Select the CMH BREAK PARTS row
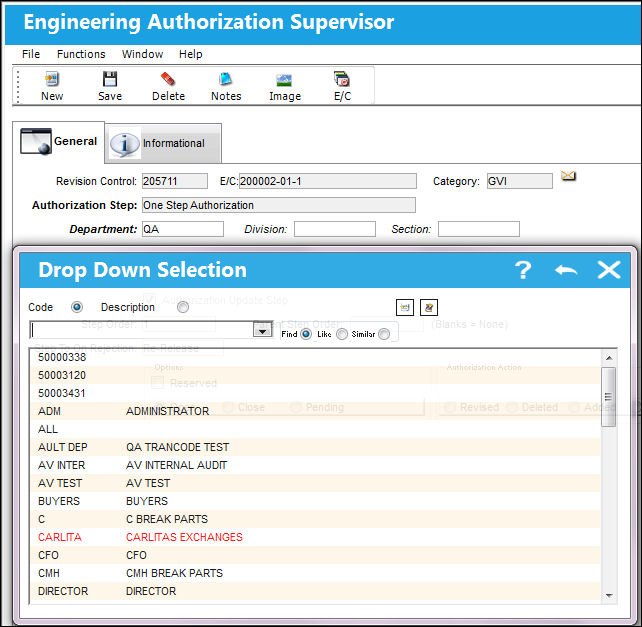Screen dimensions: 642x627 pos(315,573)
